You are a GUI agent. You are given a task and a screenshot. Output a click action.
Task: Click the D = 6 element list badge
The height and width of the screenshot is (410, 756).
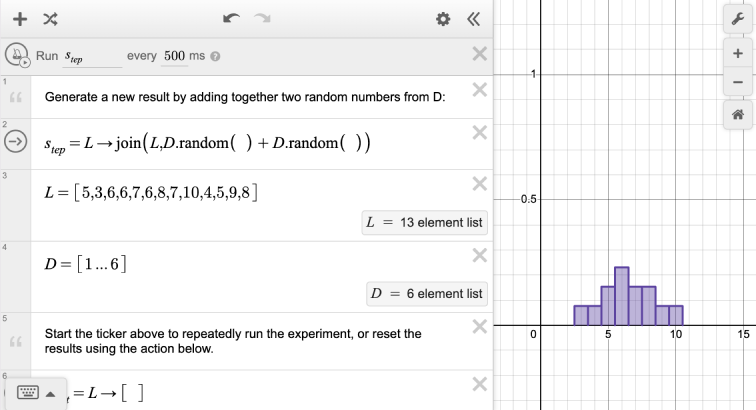pos(427,294)
